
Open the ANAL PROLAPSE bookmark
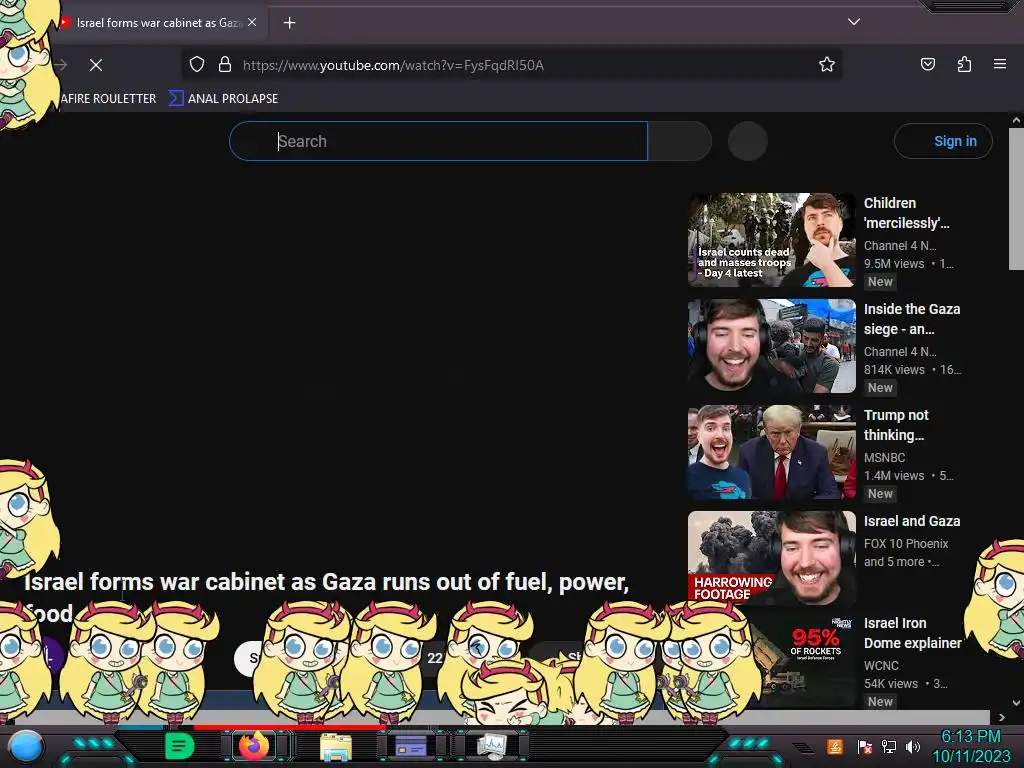pos(224,99)
